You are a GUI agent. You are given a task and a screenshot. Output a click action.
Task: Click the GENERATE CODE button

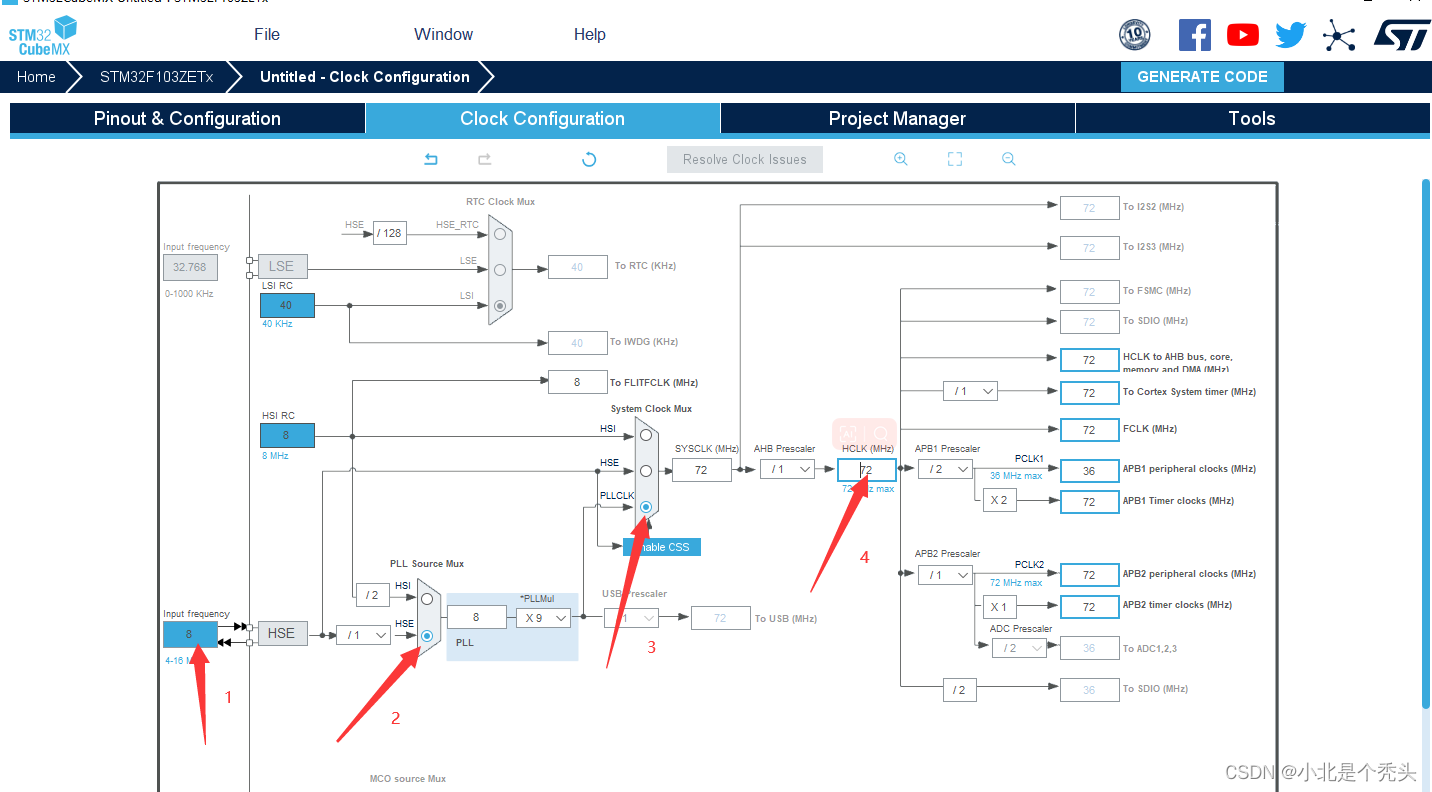[1202, 77]
